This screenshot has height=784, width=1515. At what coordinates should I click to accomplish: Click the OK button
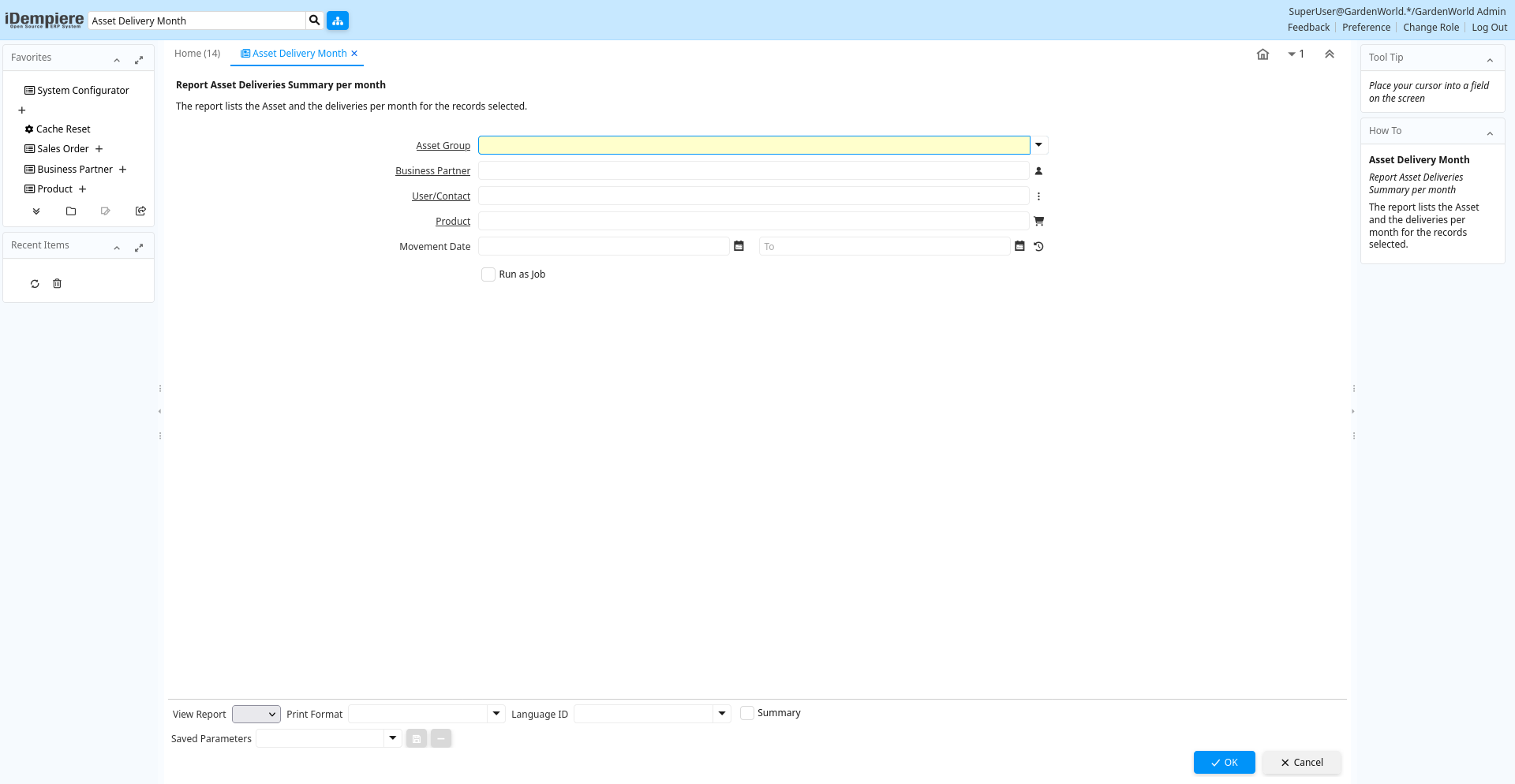[1224, 763]
